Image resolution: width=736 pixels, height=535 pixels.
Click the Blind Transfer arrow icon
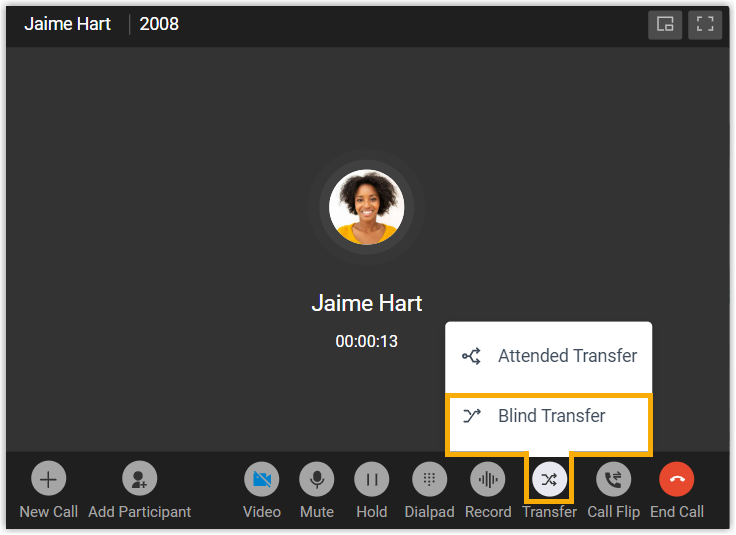[x=472, y=416]
